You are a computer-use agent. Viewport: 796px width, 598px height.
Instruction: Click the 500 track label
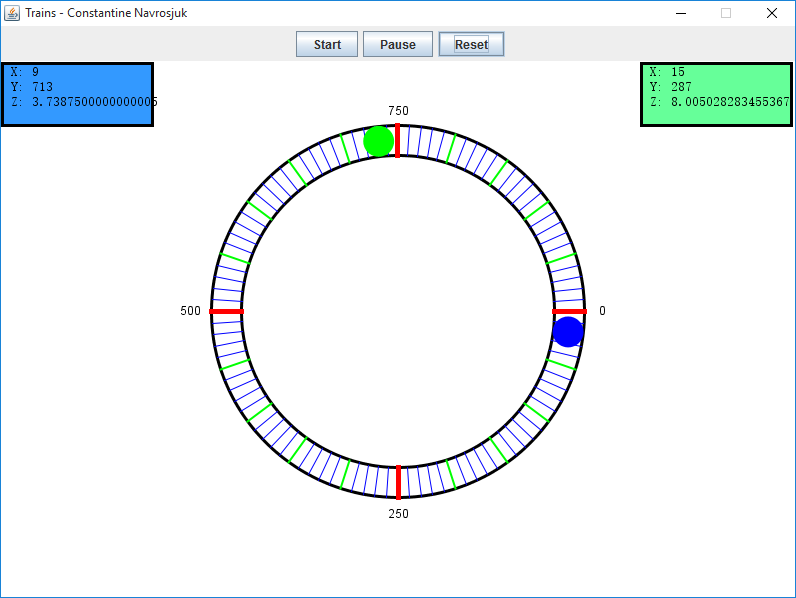190,311
